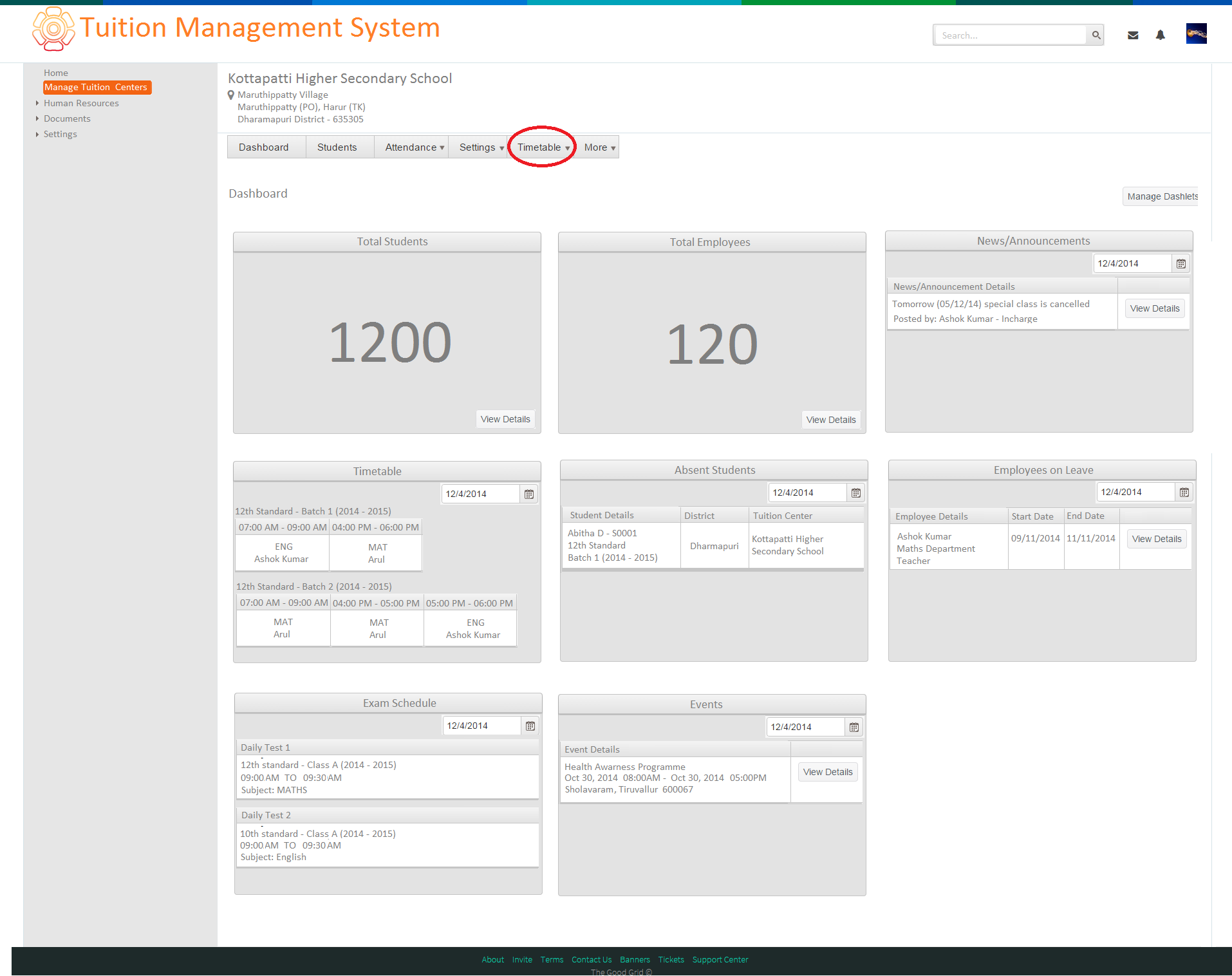Image resolution: width=1232 pixels, height=976 pixels.
Task: Go to Home in sidebar
Action: (x=56, y=73)
